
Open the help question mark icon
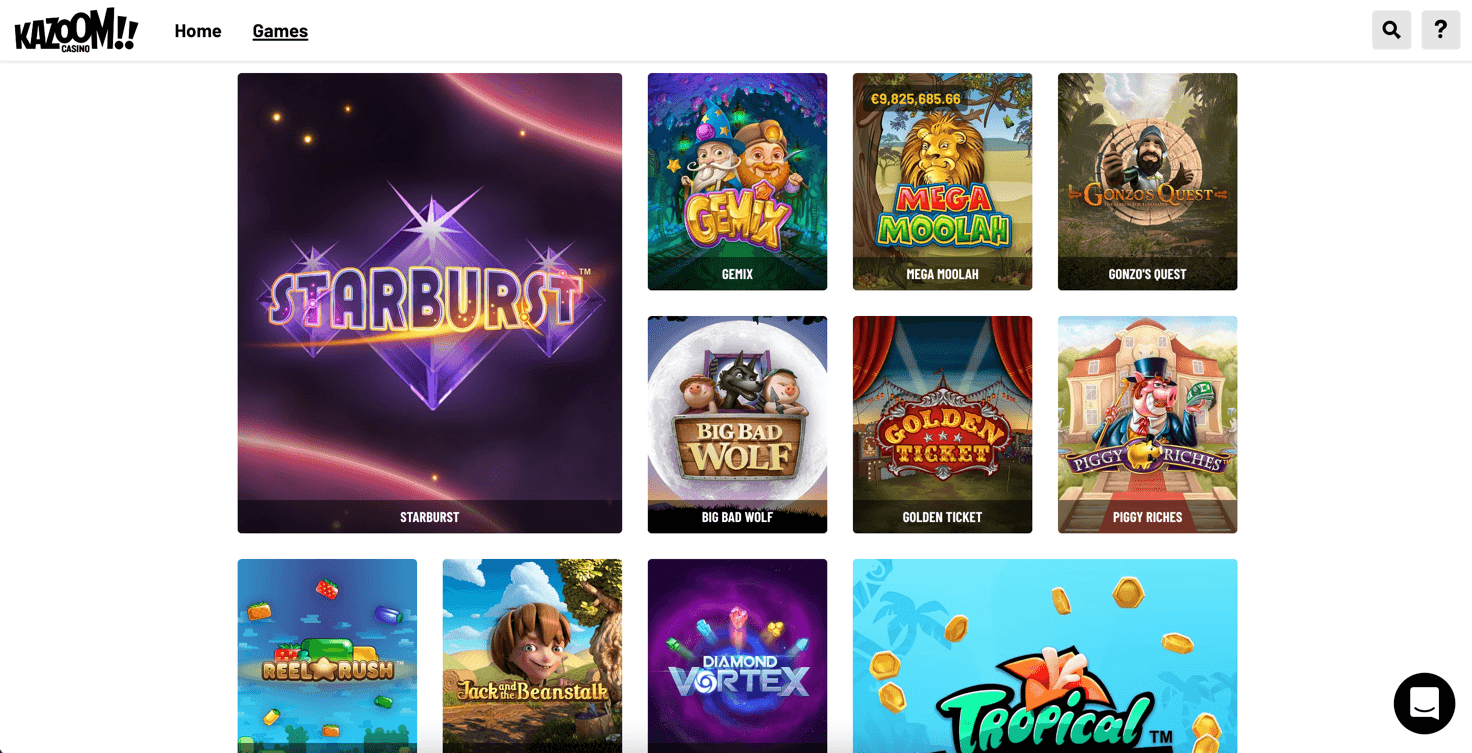click(1440, 30)
